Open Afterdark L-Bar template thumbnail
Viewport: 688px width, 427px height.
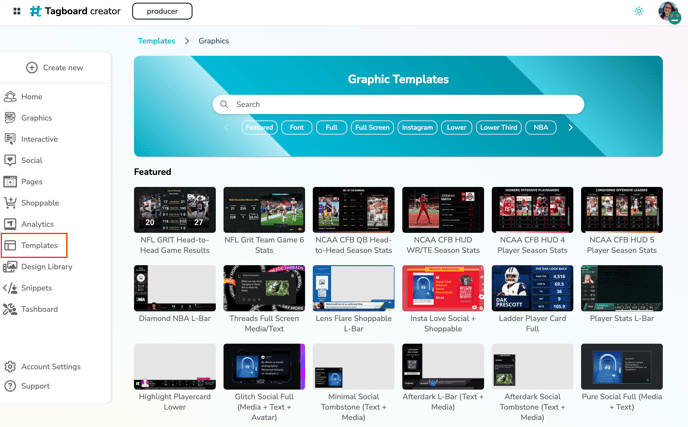coord(443,366)
